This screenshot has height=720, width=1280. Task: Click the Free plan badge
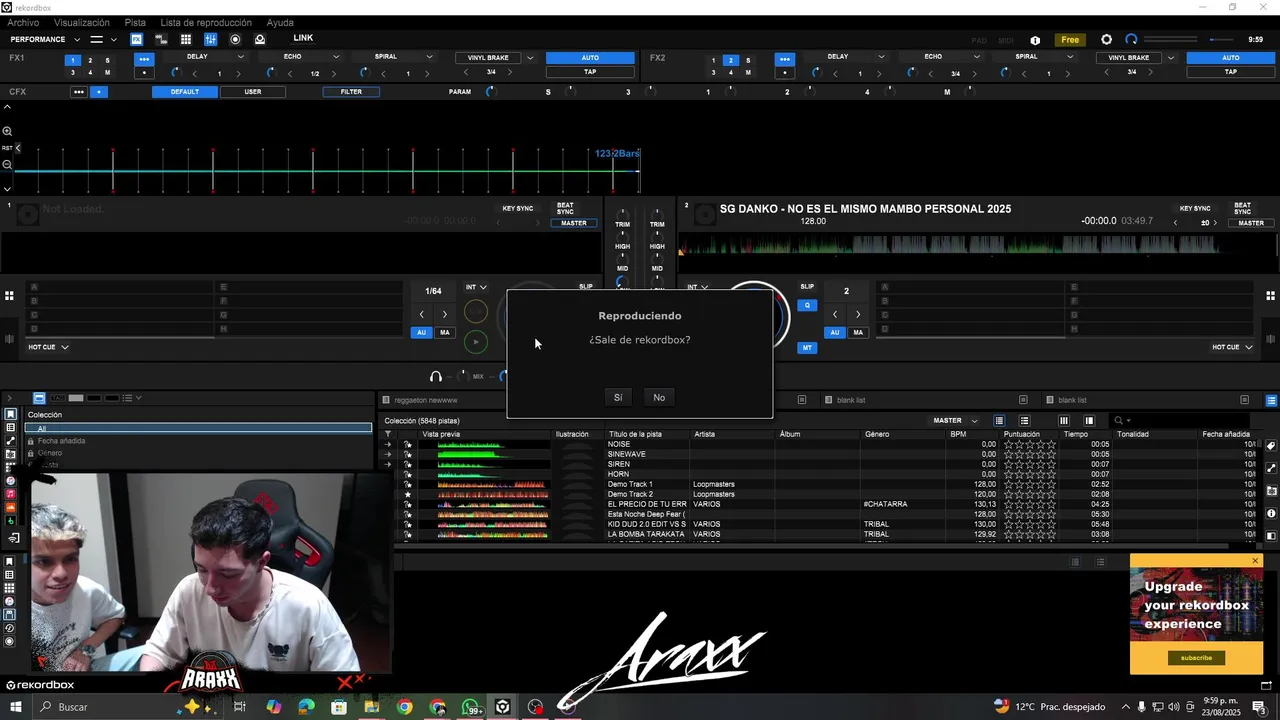pyautogui.click(x=1070, y=40)
